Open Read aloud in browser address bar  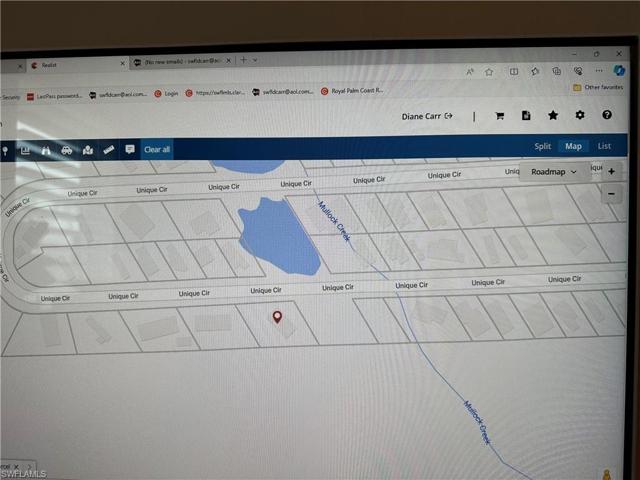pos(470,72)
